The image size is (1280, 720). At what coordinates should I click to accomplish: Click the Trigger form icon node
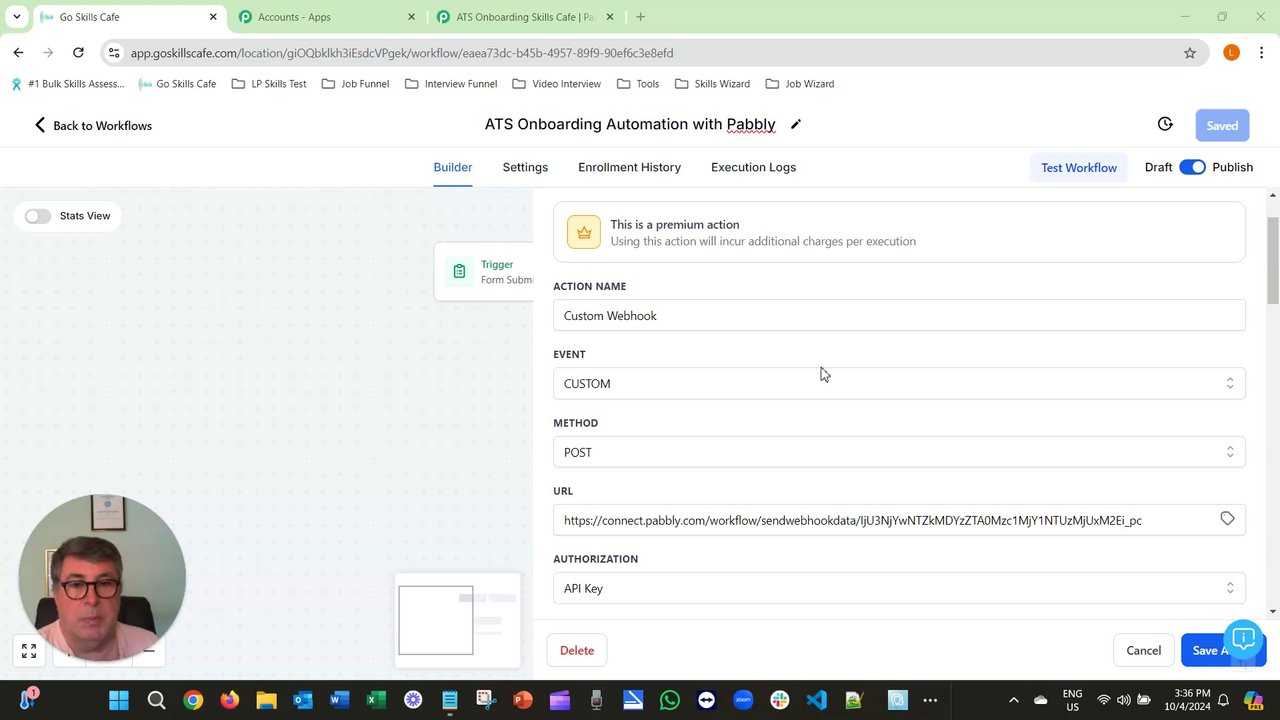pos(459,272)
